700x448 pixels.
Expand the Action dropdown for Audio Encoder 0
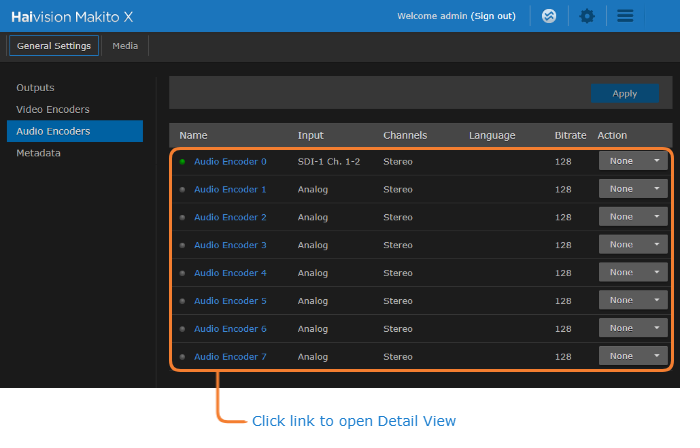(x=632, y=160)
